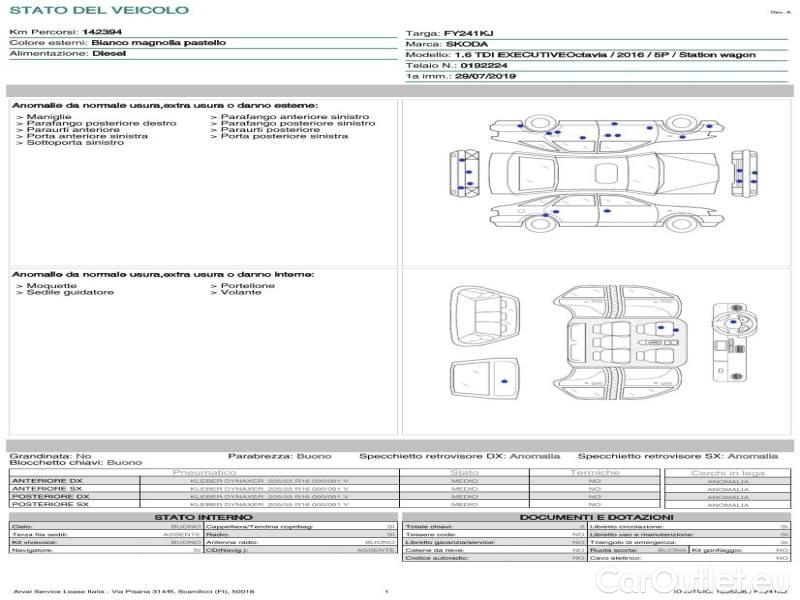This screenshot has width=800, height=600.
Task: Click the 'STATO DEL VEICOLO' title
Action: [x=99, y=10]
